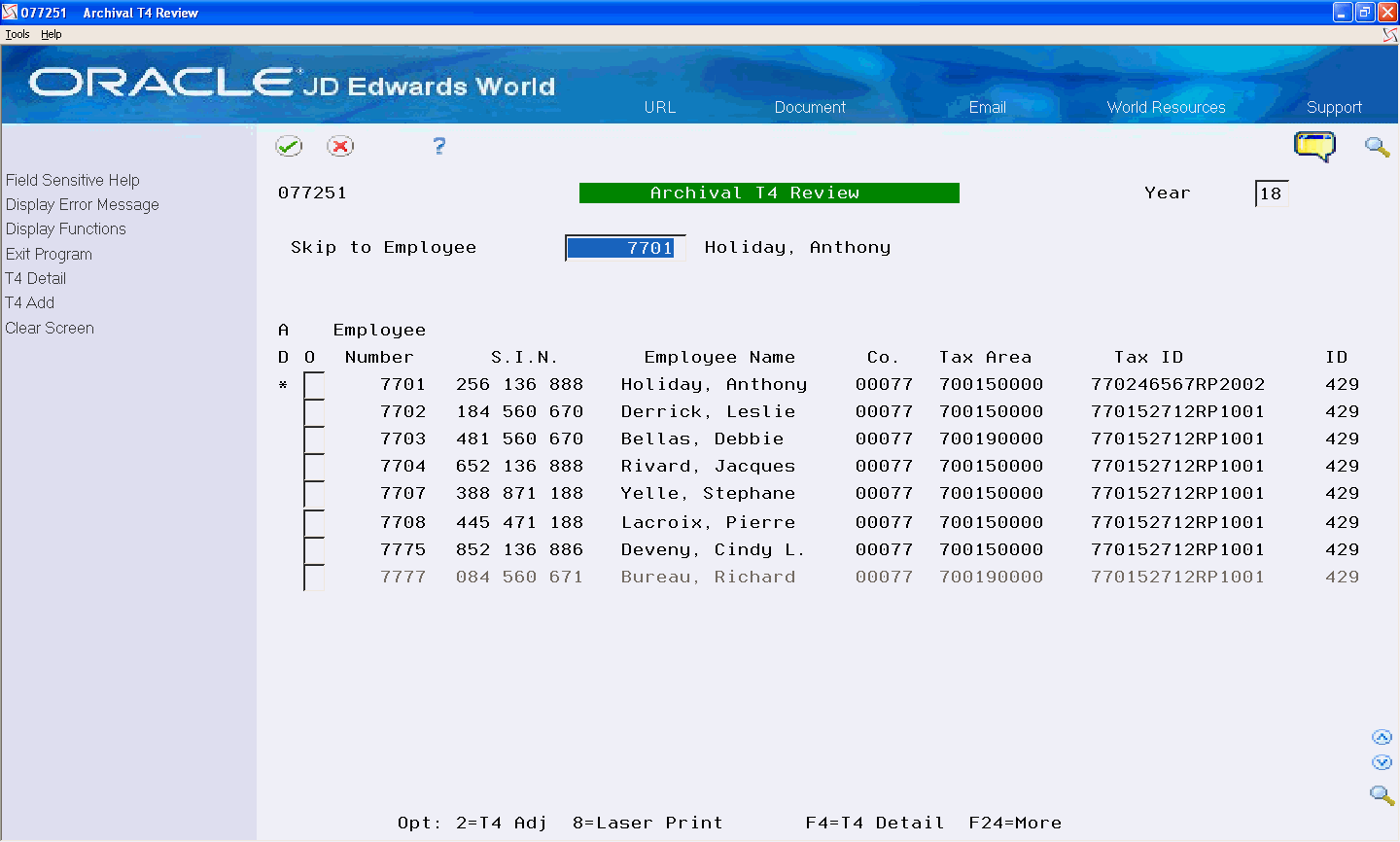Click the scroll up arrow icon
The image size is (1400, 842).
[x=1382, y=737]
